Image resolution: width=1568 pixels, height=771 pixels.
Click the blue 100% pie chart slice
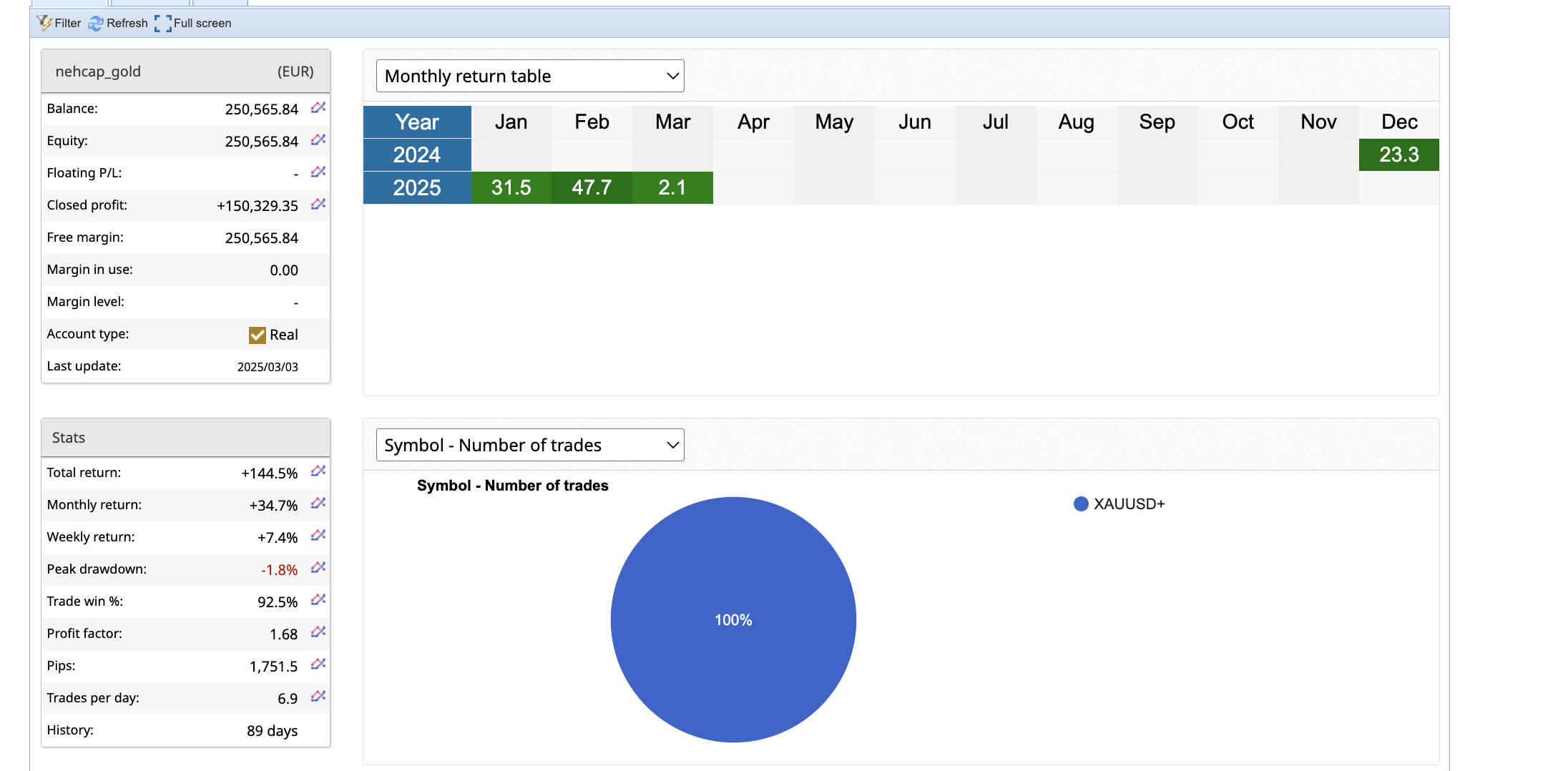coord(733,619)
